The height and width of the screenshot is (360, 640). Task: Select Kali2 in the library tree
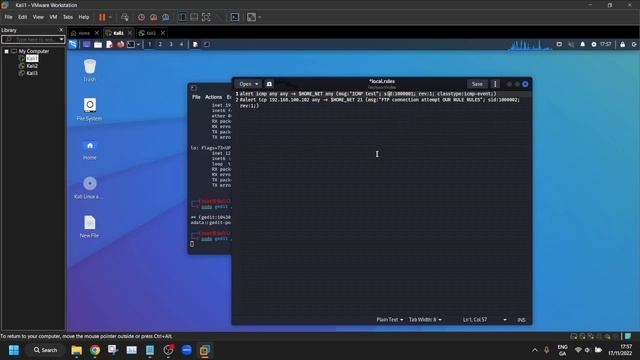click(x=32, y=66)
